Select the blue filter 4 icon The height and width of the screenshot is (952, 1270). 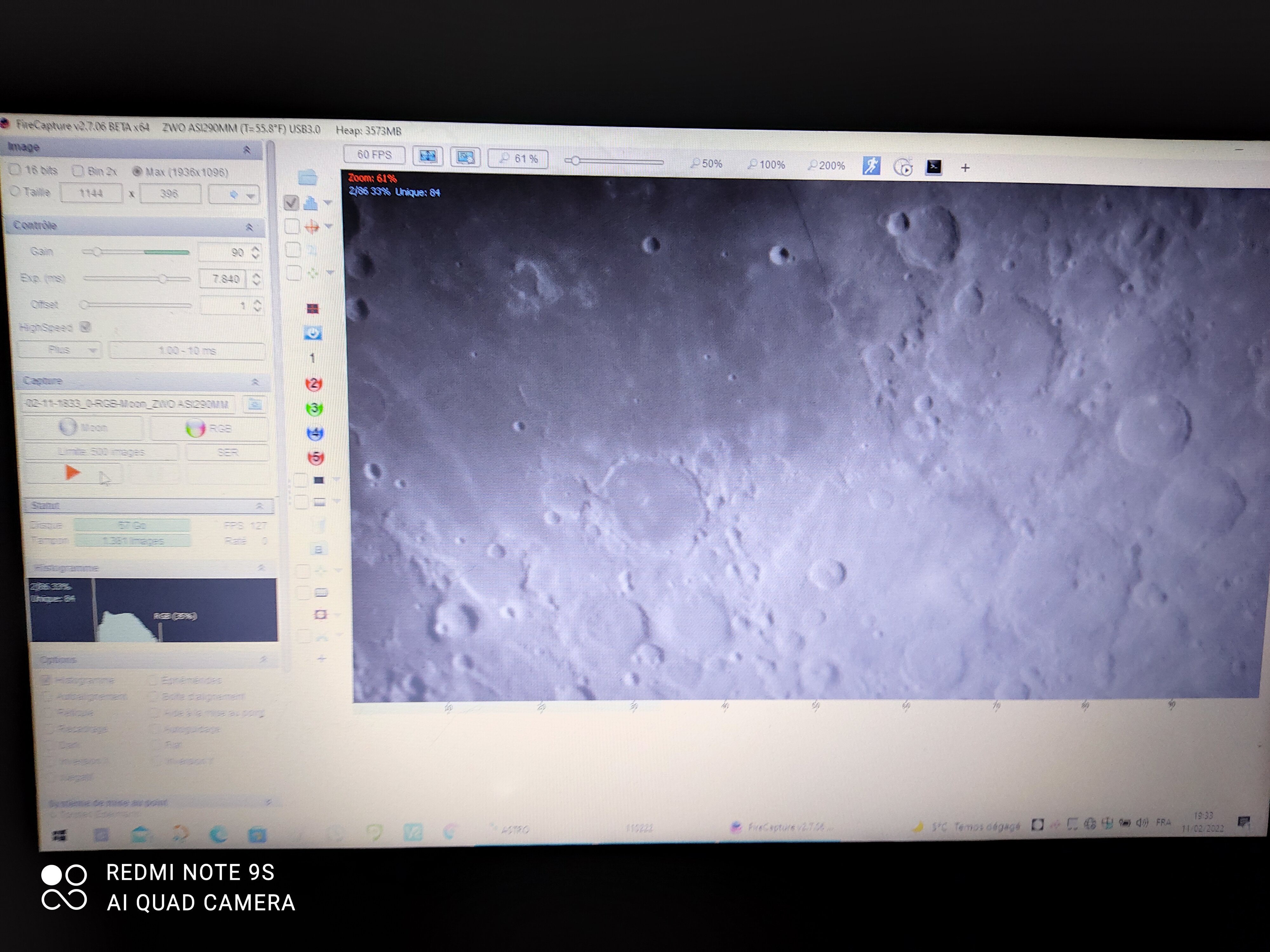click(315, 433)
